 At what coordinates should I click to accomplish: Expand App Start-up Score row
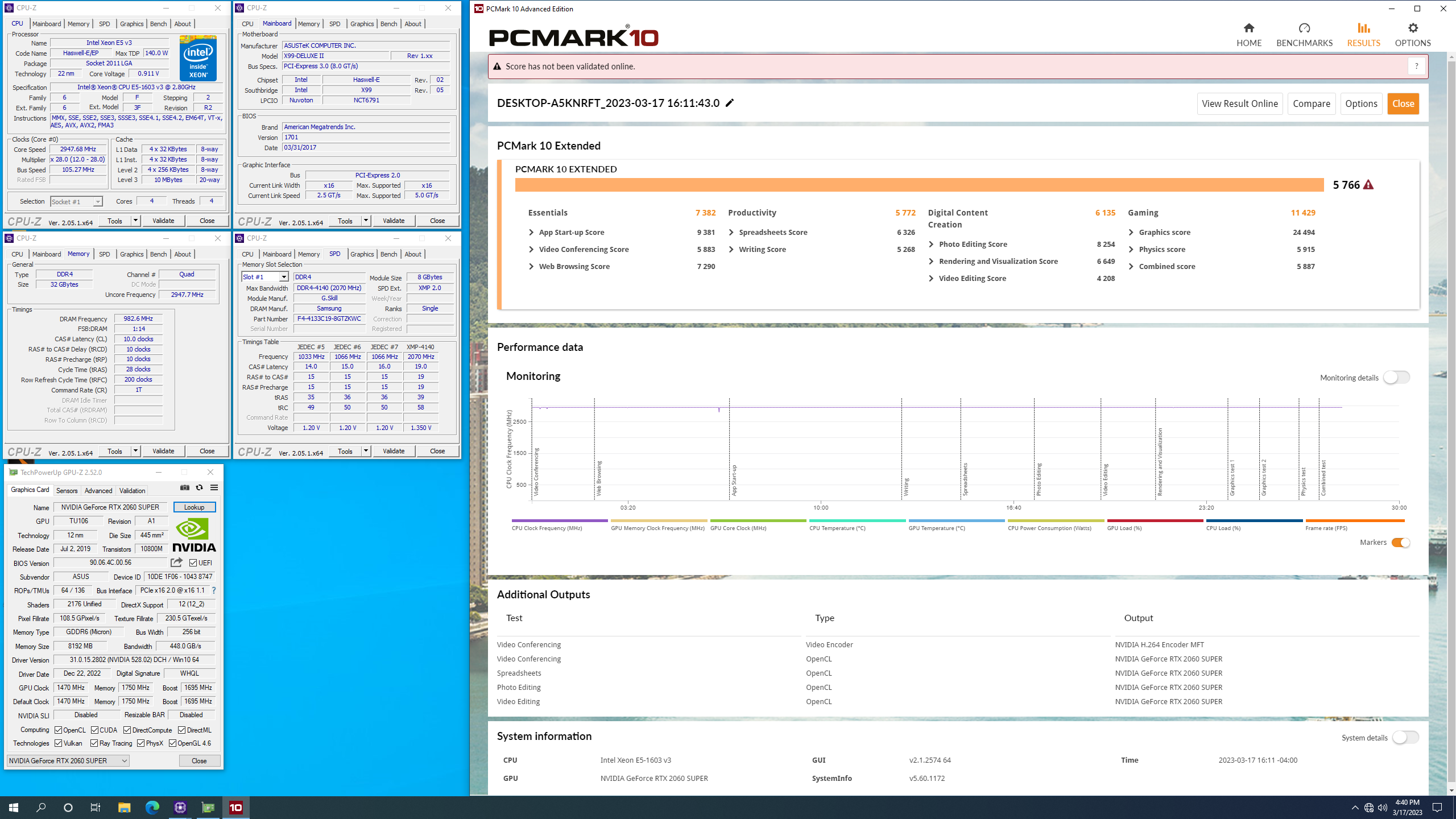pyautogui.click(x=531, y=232)
